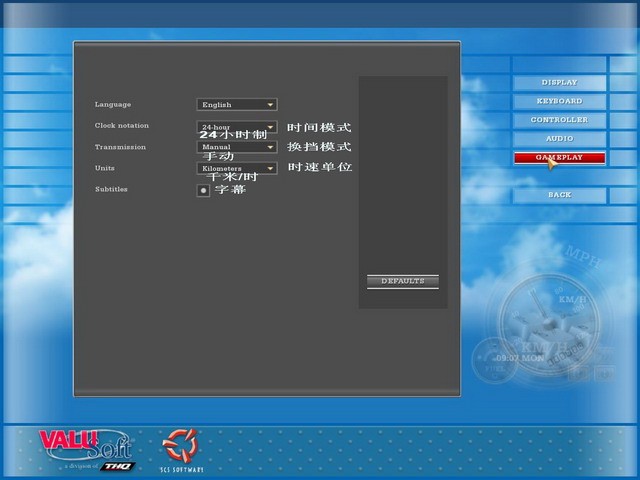Viewport: 640px width, 480px height.
Task: Open the Language dropdown set to English
Action: [236, 104]
